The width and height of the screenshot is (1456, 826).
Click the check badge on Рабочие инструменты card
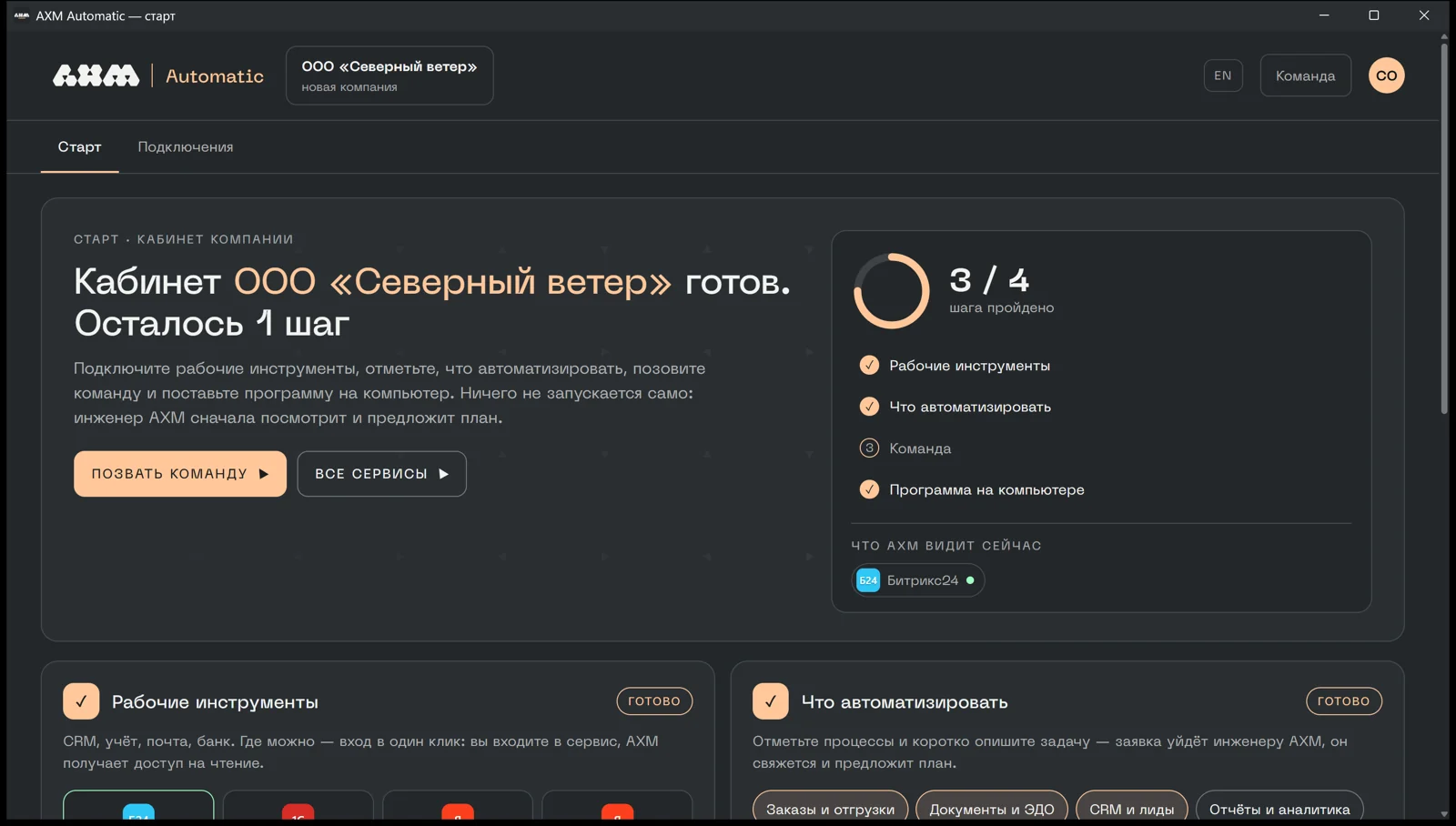pos(81,701)
